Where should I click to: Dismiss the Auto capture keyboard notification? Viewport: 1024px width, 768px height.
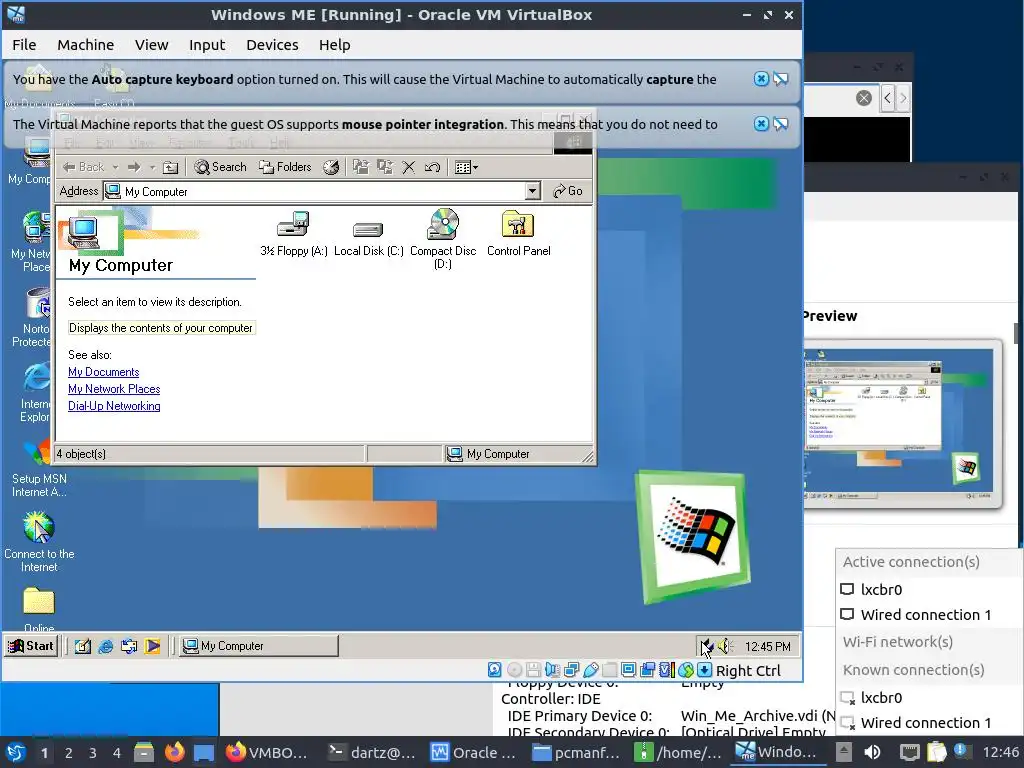coord(761,79)
